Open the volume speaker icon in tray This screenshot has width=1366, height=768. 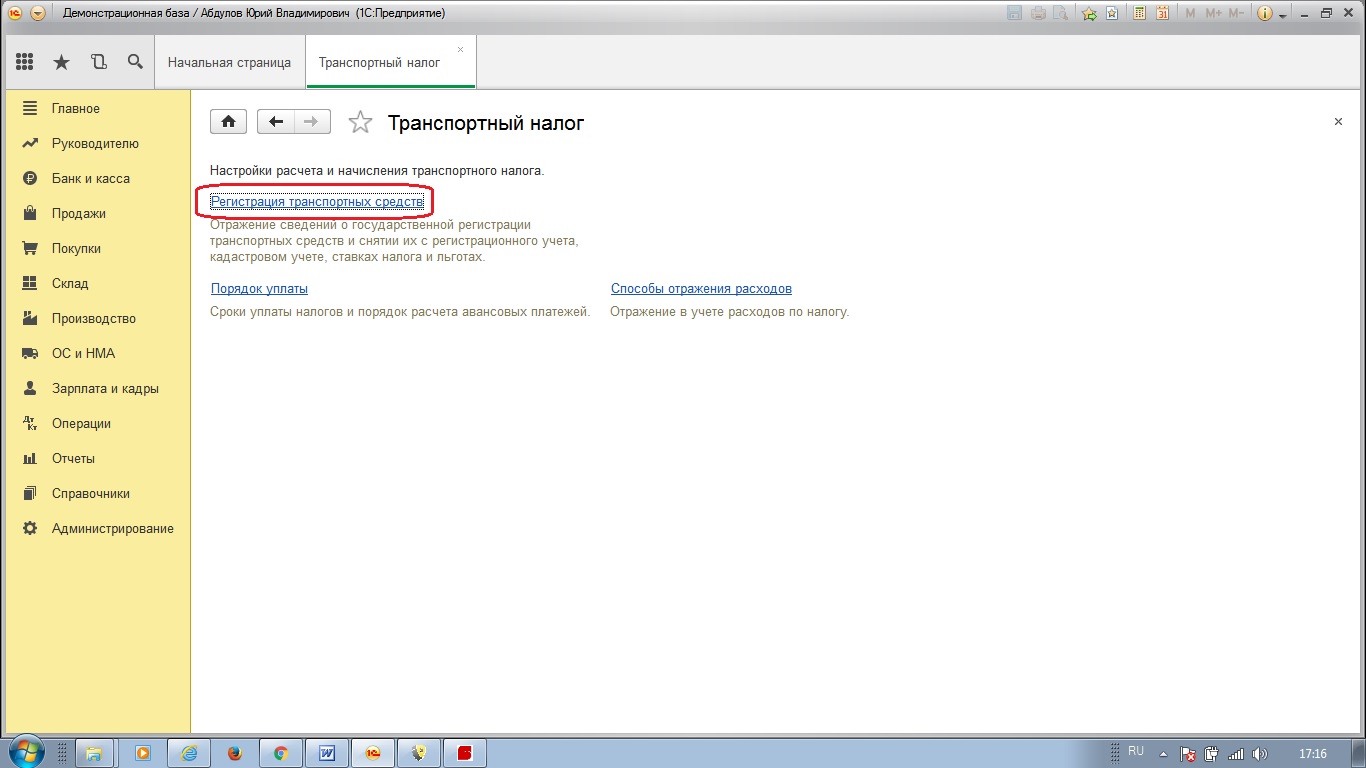1259,754
